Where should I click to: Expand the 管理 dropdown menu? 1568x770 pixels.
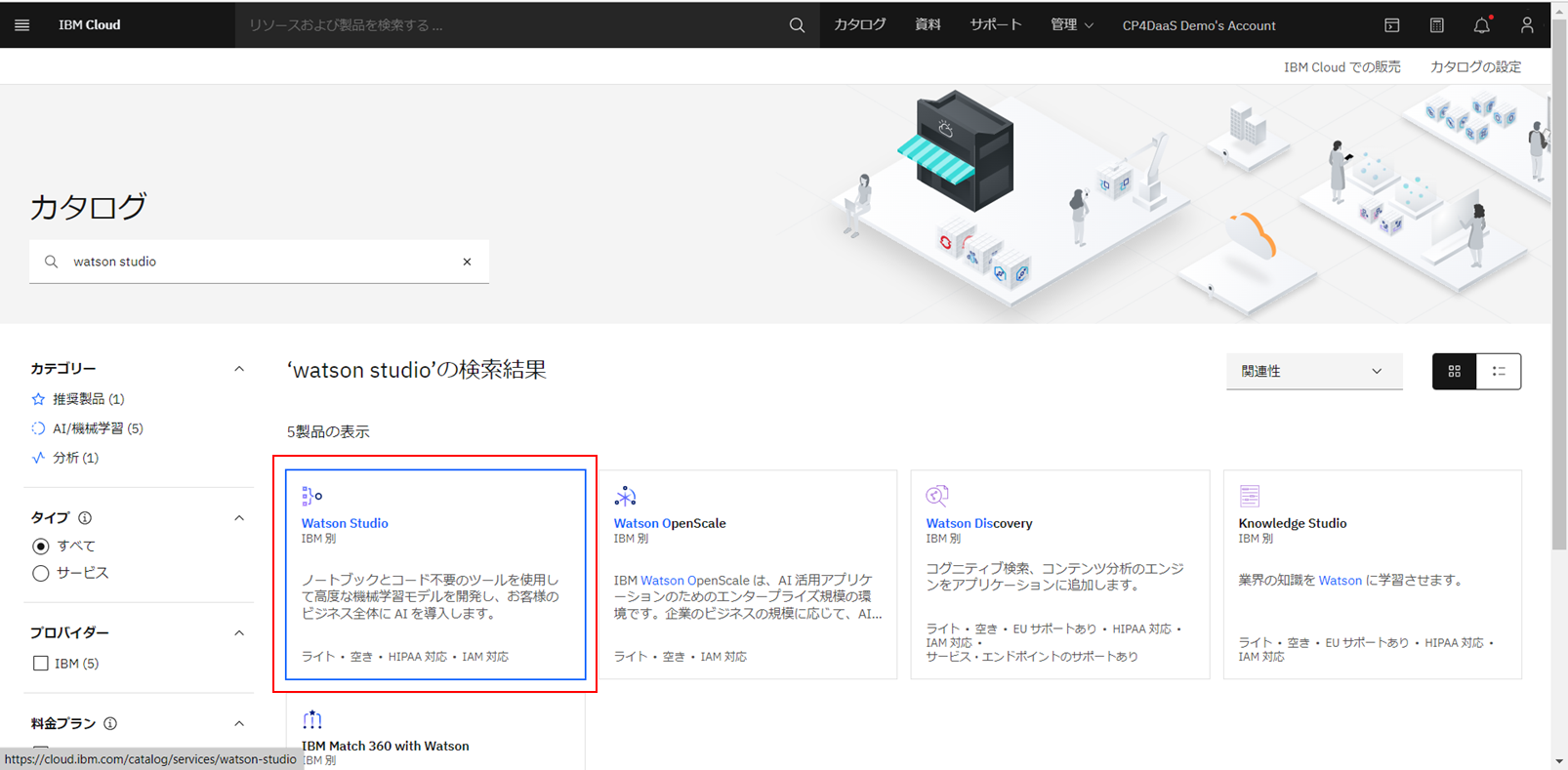[x=1071, y=25]
